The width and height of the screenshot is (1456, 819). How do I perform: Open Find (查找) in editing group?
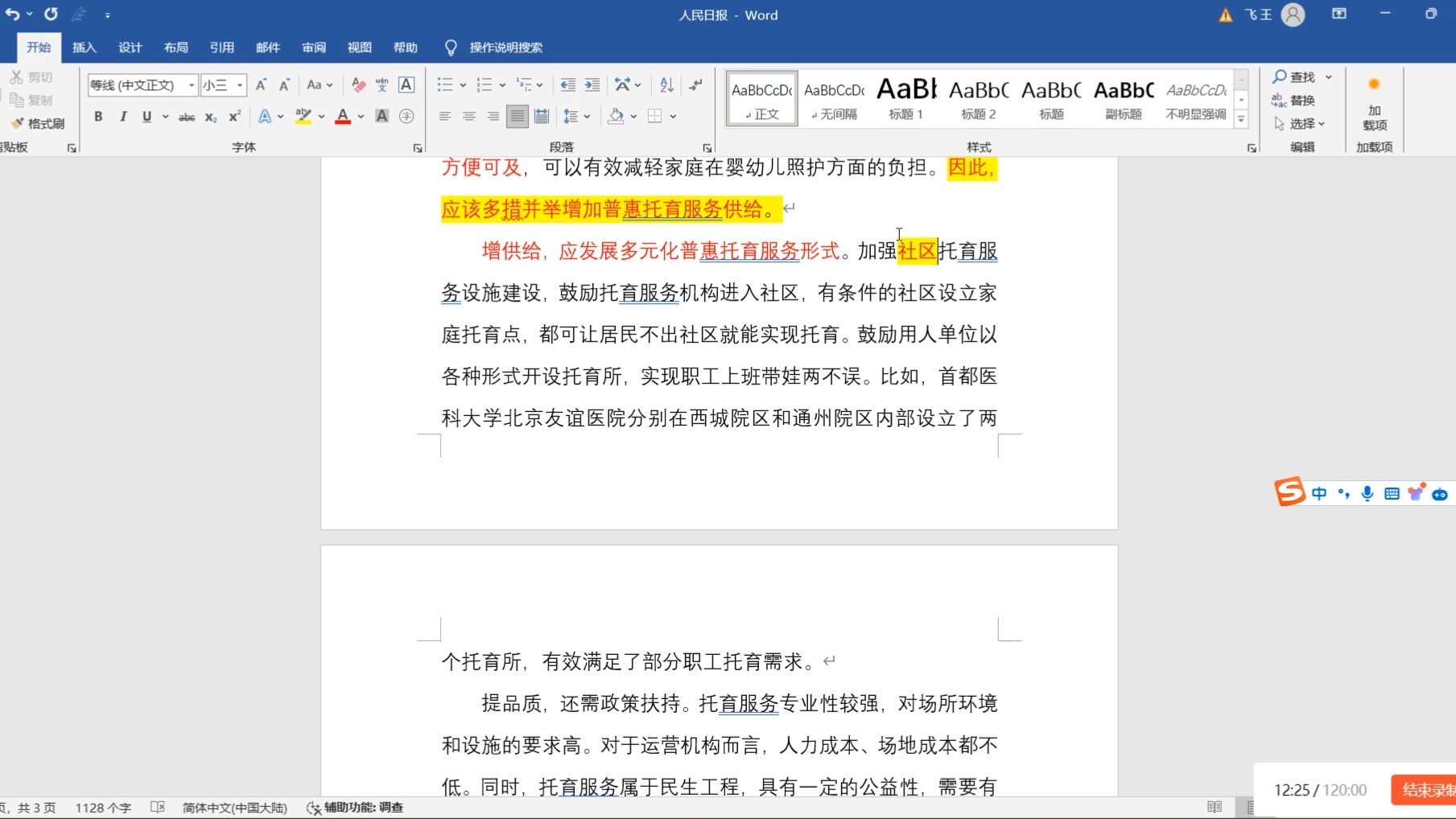point(1295,76)
